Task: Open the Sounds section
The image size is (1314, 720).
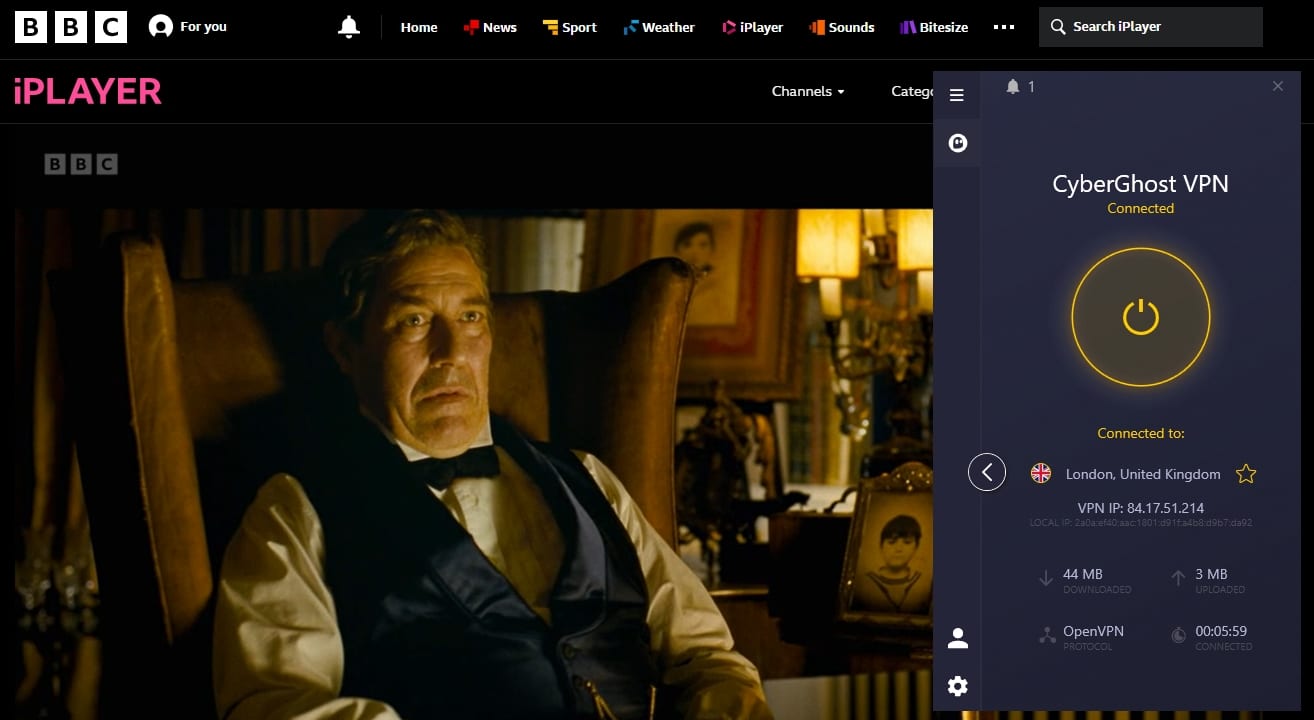Action: 842,27
